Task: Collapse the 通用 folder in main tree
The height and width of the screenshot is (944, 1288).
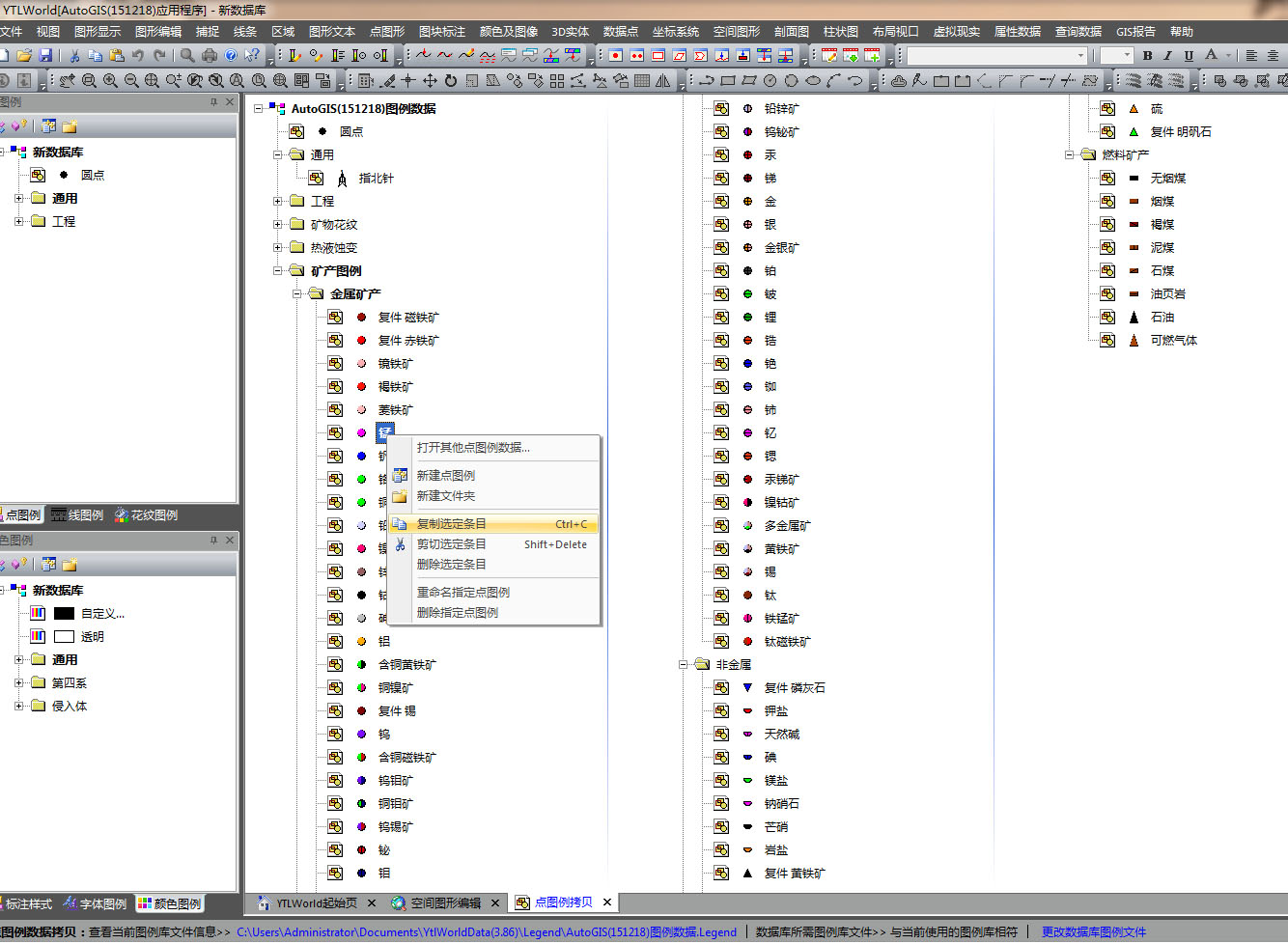Action: [278, 154]
